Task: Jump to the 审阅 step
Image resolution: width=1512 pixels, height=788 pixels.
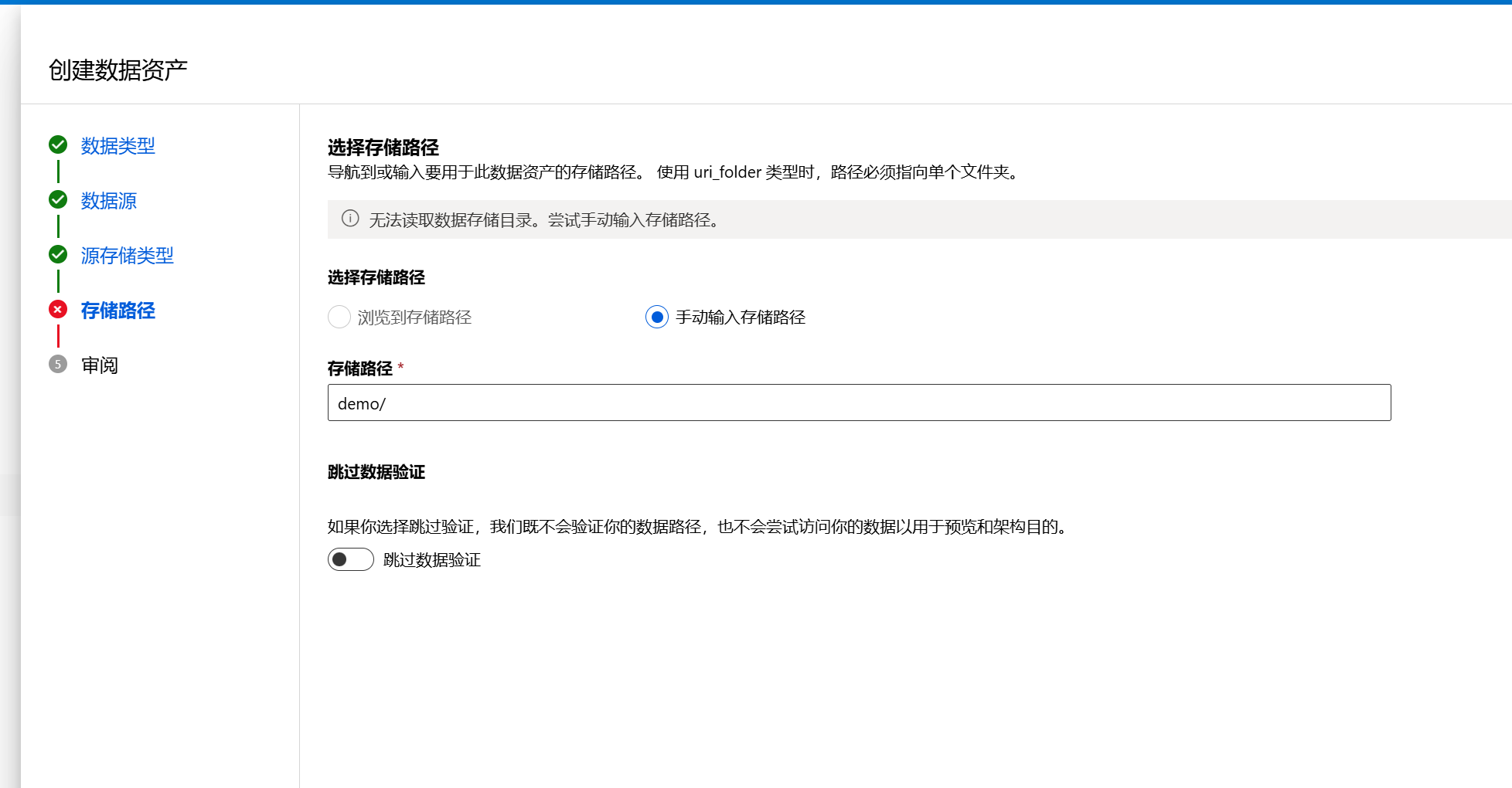Action: click(x=100, y=365)
